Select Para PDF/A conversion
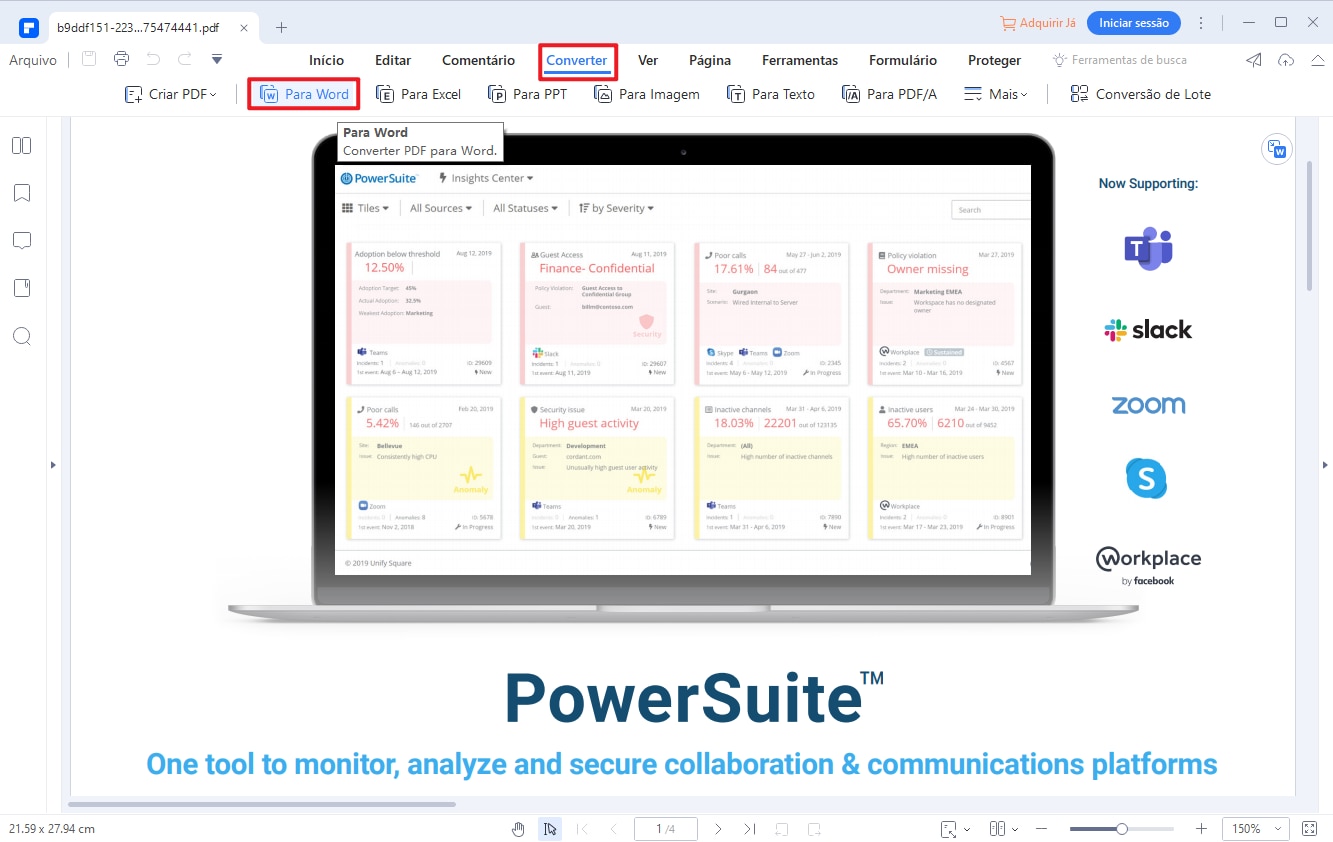Image resolution: width=1333 pixels, height=842 pixels. tap(889, 94)
